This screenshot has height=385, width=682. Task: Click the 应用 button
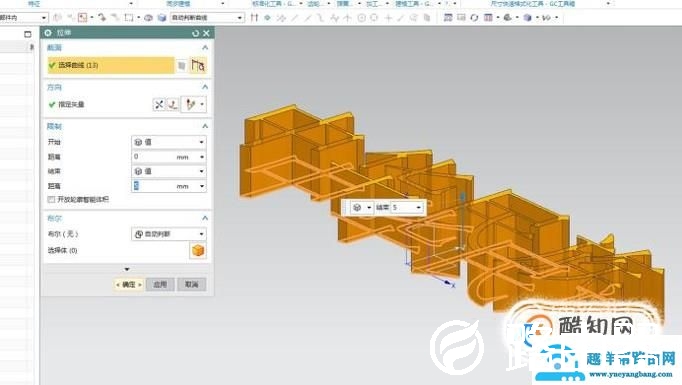(160, 285)
